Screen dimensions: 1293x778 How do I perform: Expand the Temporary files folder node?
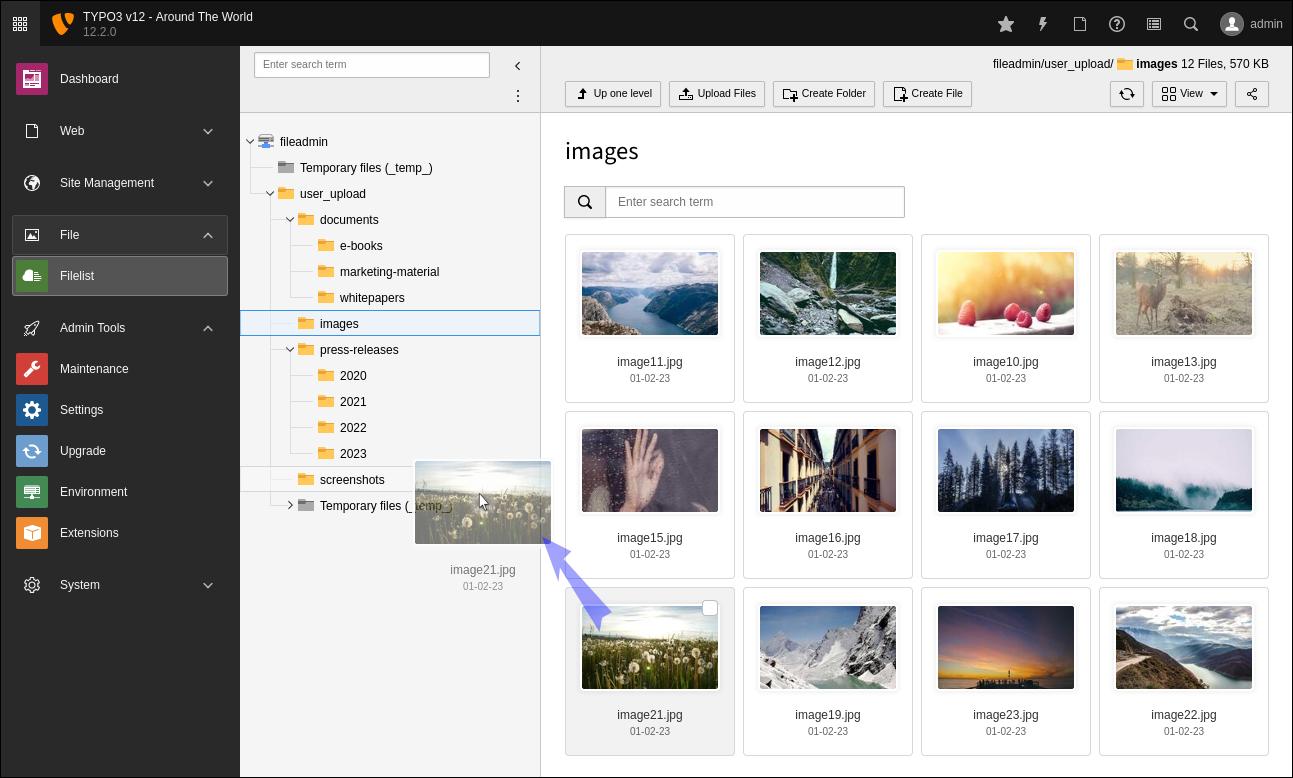click(290, 505)
